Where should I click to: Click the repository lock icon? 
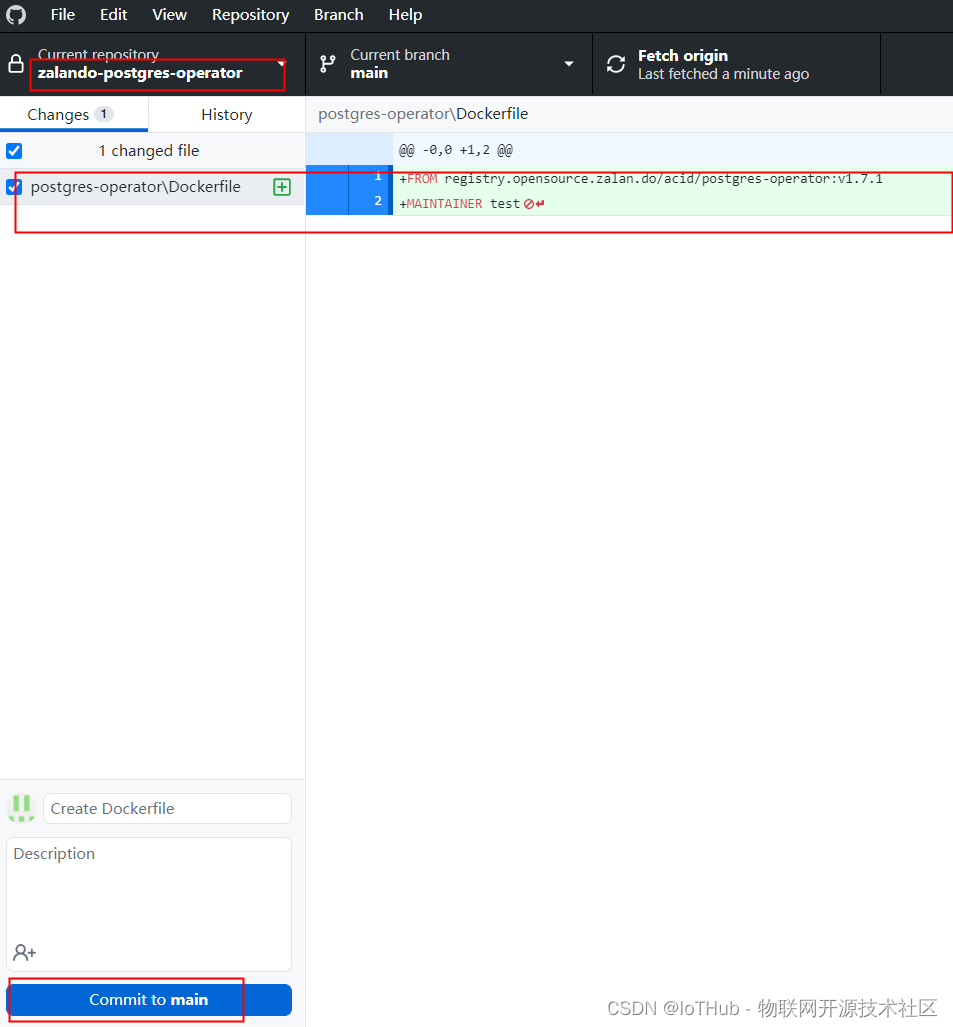pyautogui.click(x=16, y=64)
